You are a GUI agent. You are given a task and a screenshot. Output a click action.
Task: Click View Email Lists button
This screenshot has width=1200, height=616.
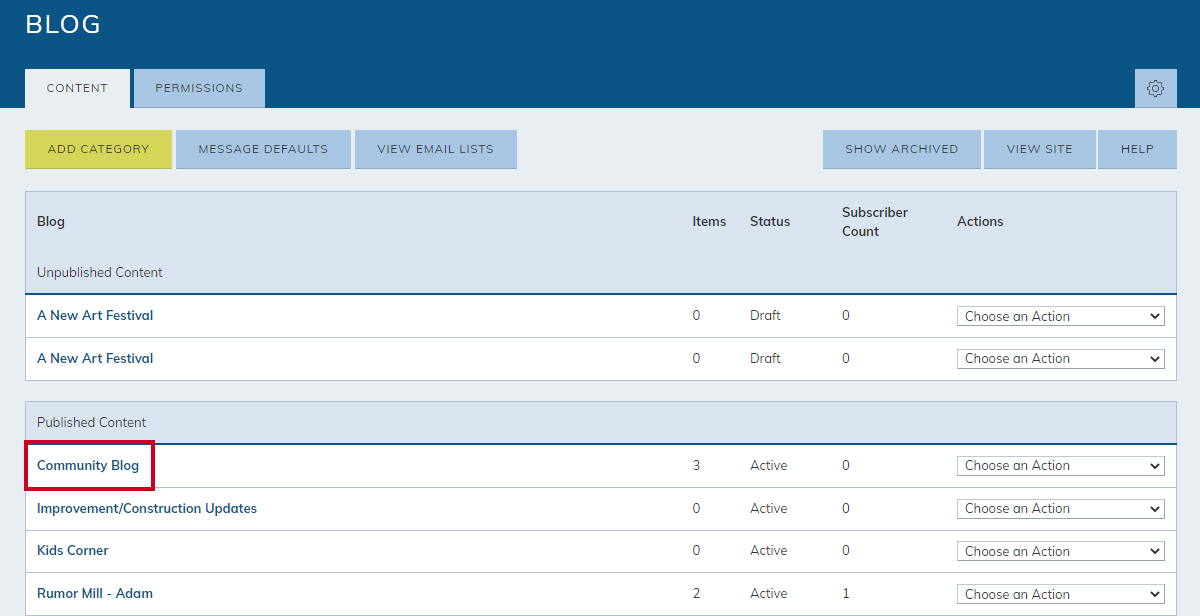coord(435,149)
